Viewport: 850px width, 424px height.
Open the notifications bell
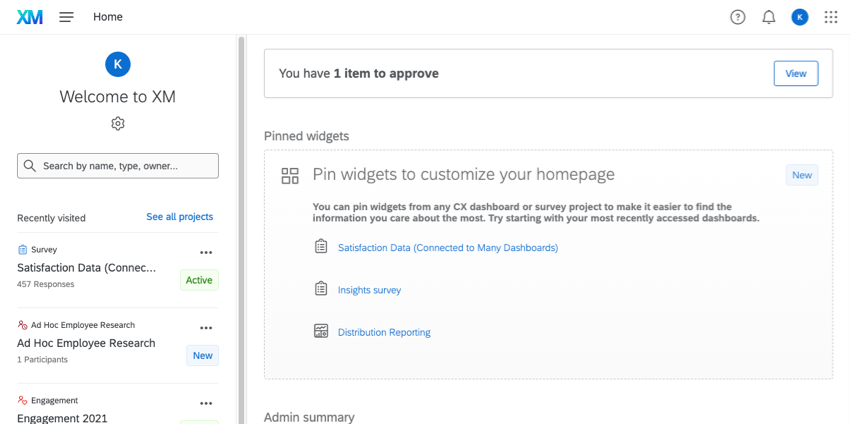769,17
